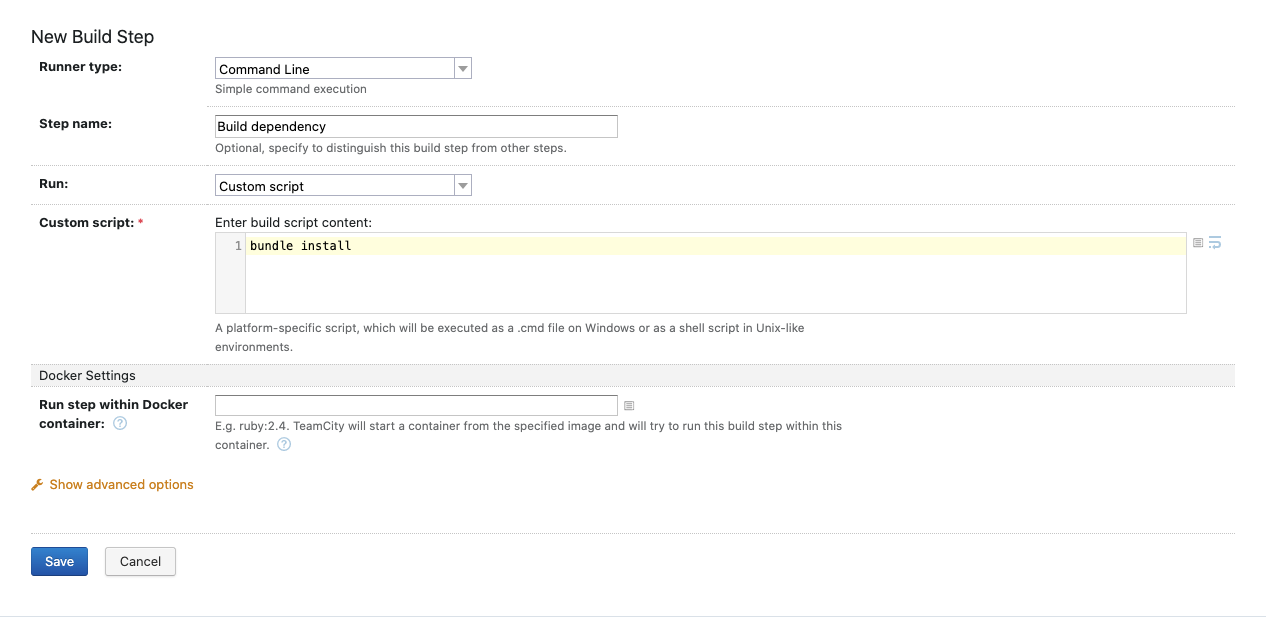Viewport: 1266px width, 618px height.
Task: Click the help icon after the Docker description text
Action: 284,445
